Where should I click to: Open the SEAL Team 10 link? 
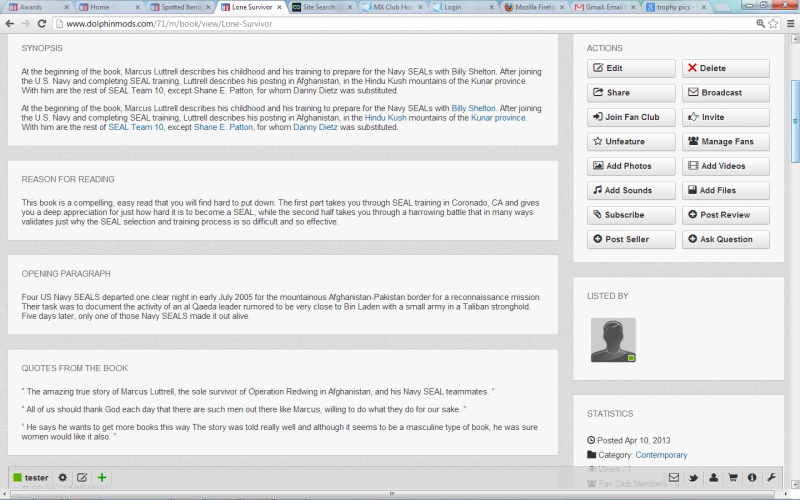tap(136, 127)
